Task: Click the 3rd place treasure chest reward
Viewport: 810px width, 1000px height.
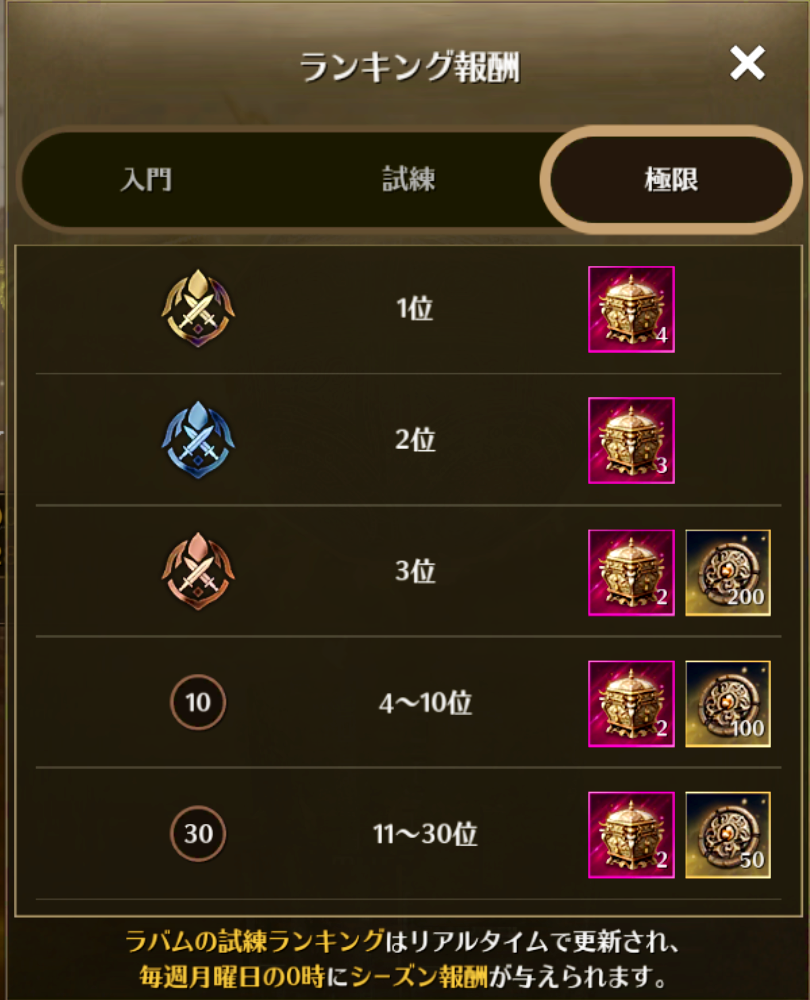Action: (631, 573)
